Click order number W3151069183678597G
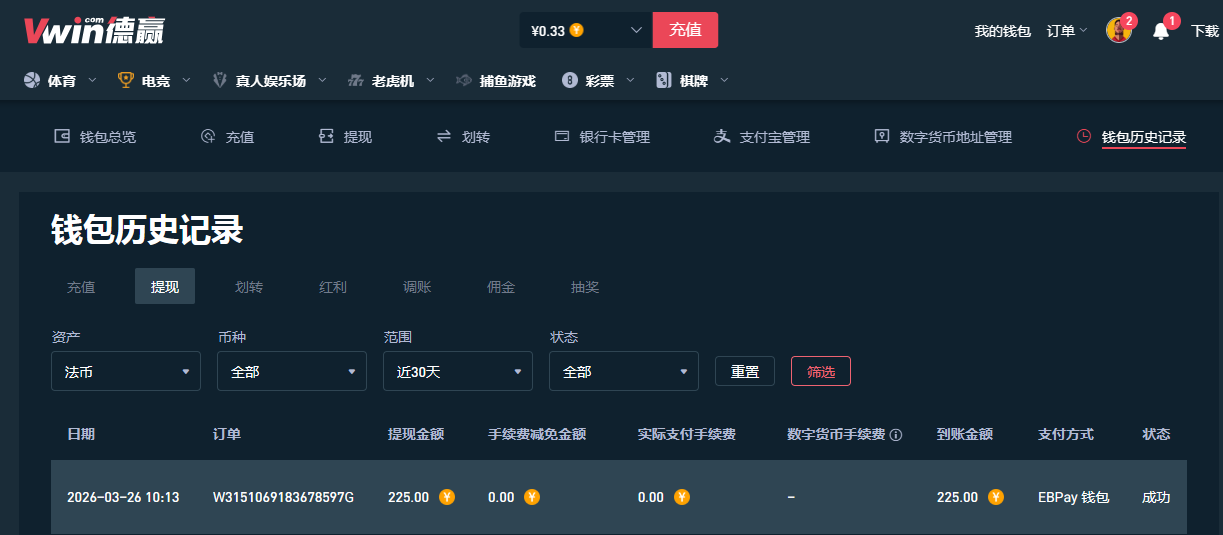Screen dimensions: 1223x535 [284, 497]
